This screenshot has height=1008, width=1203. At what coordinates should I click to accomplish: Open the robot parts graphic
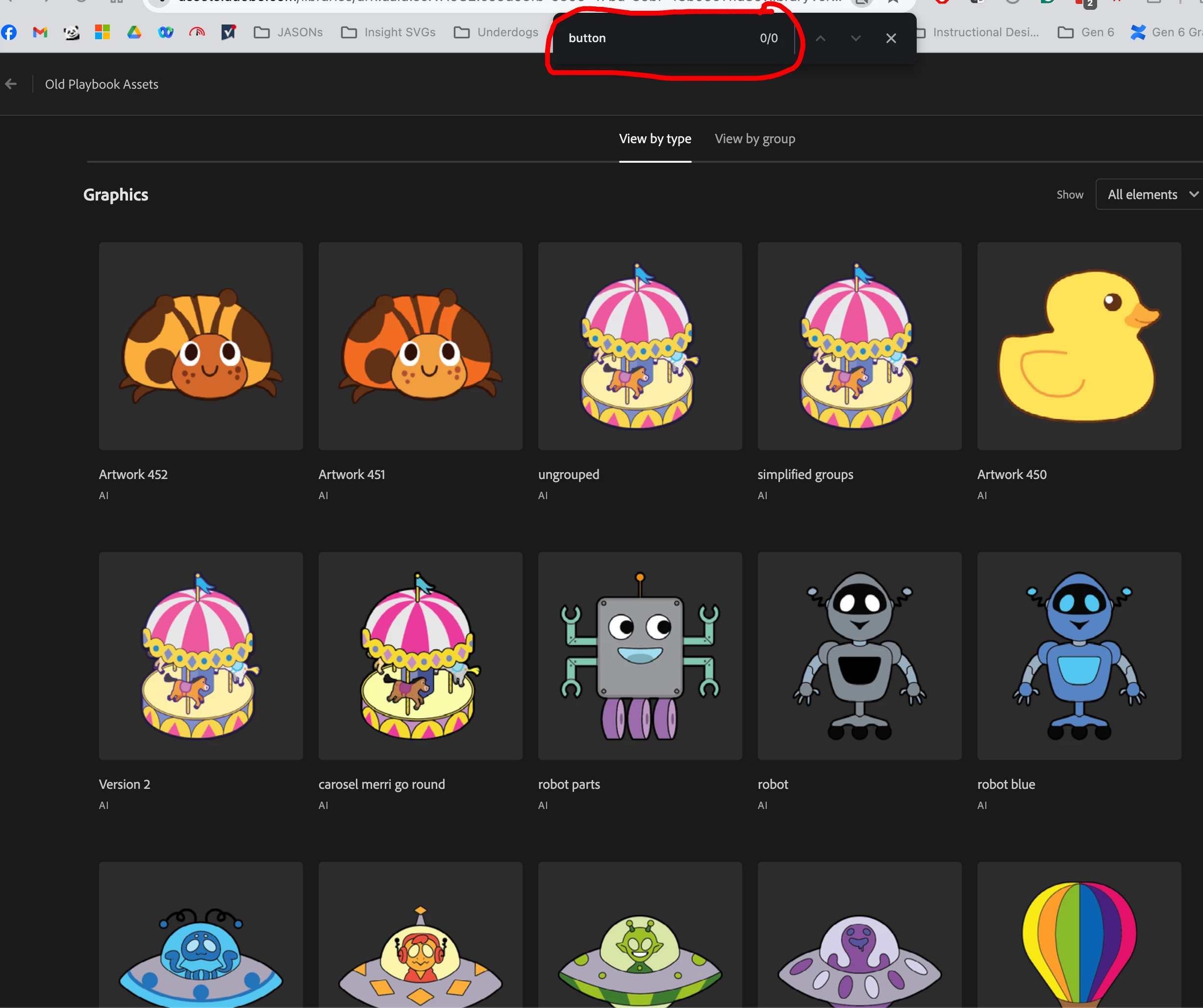pyautogui.click(x=639, y=655)
